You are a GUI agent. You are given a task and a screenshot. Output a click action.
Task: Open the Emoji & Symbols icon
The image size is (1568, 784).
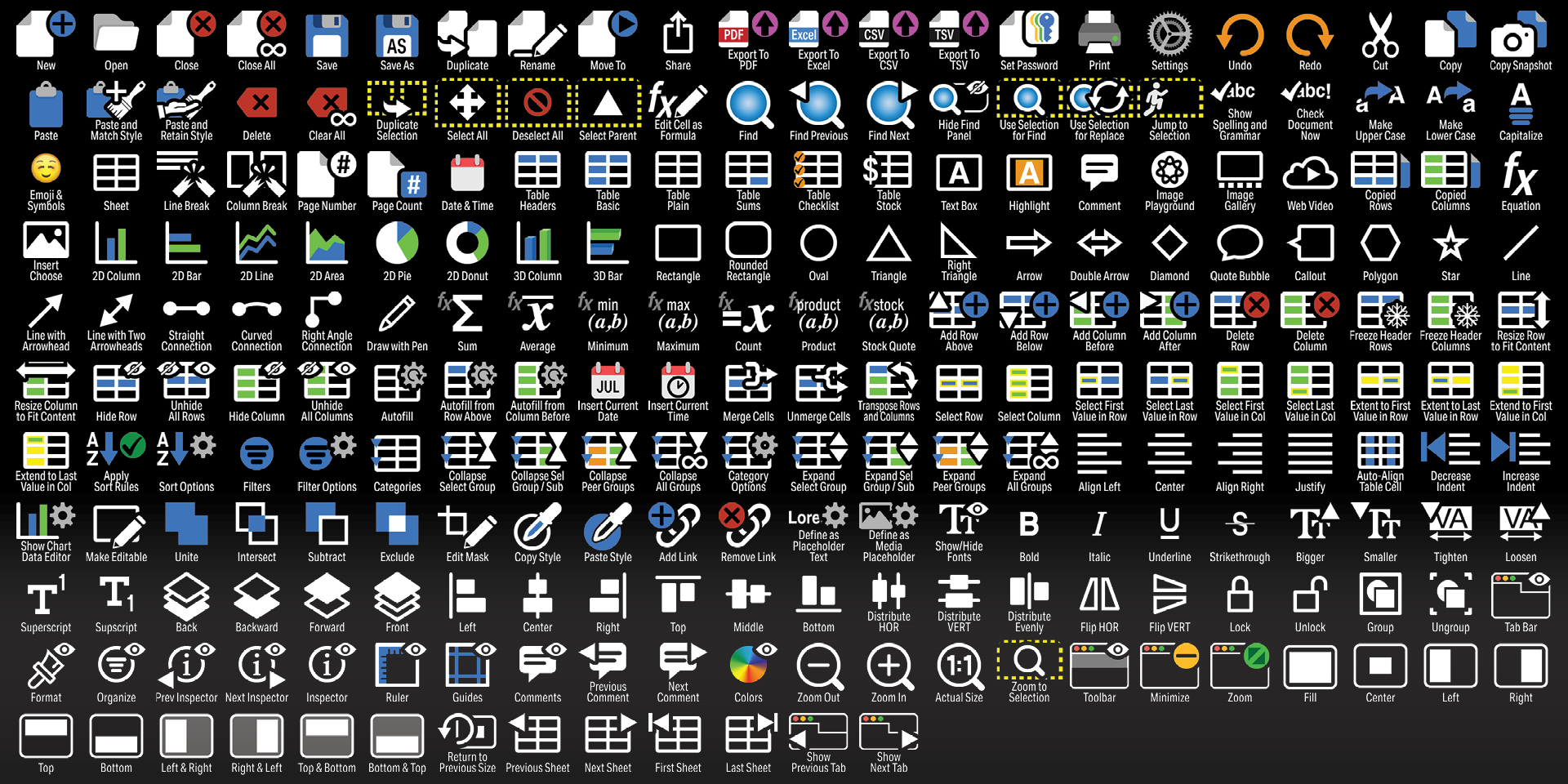[46, 170]
